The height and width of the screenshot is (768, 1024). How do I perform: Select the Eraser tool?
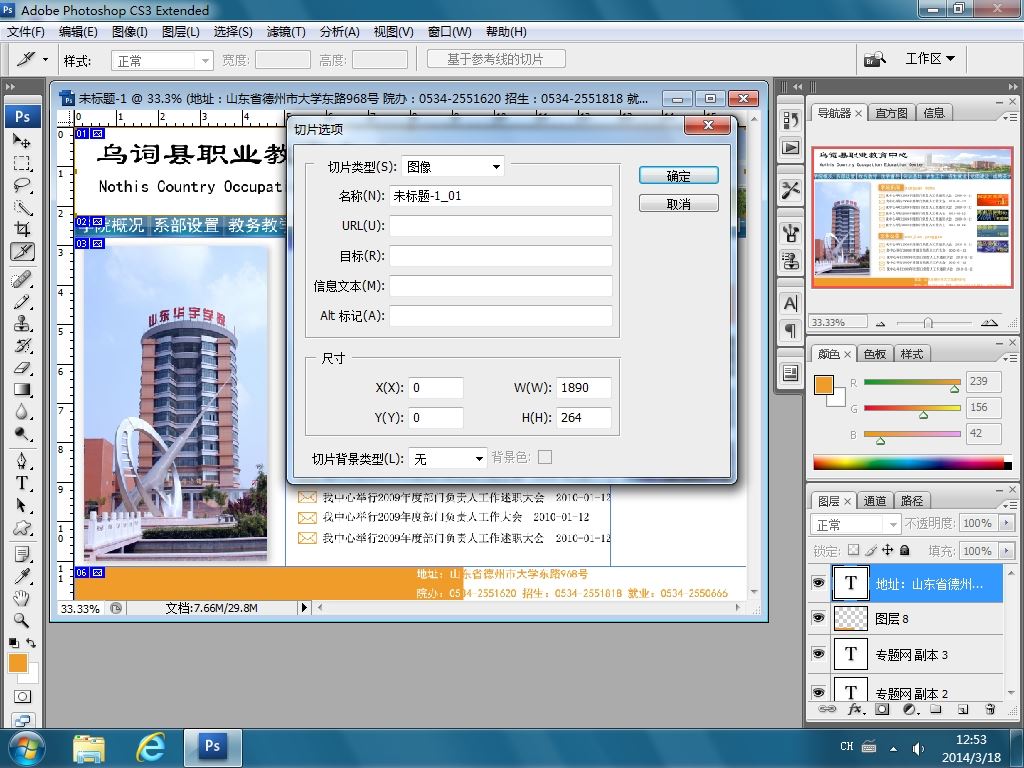point(22,368)
